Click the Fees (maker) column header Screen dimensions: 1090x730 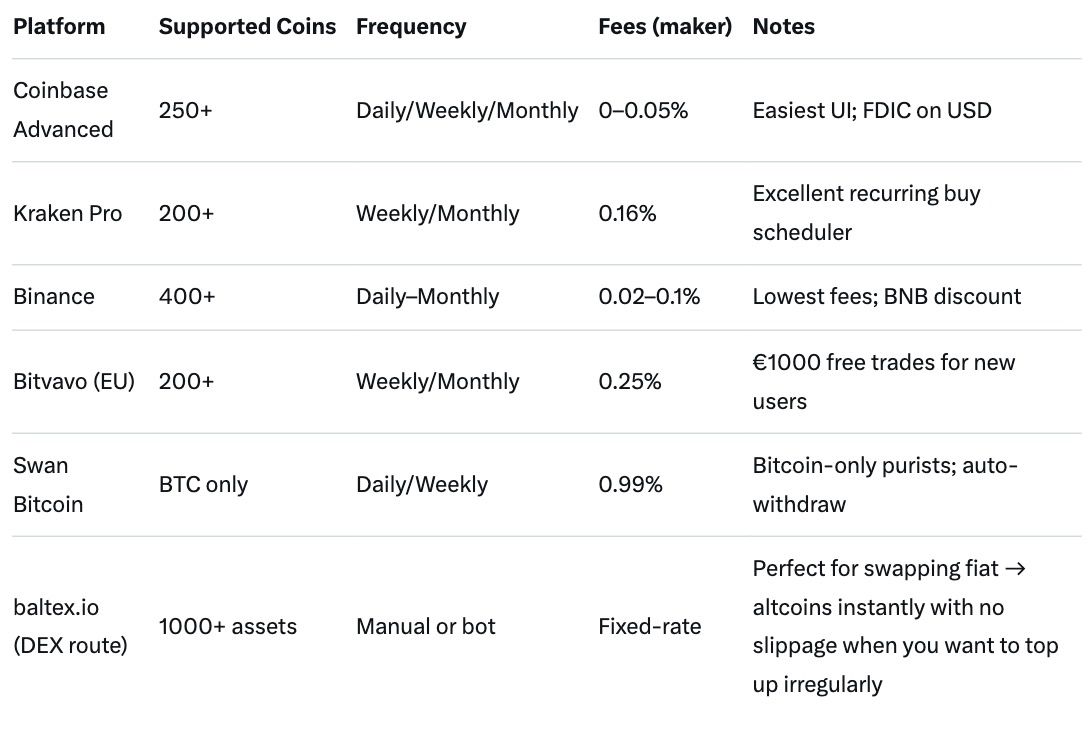point(665,27)
